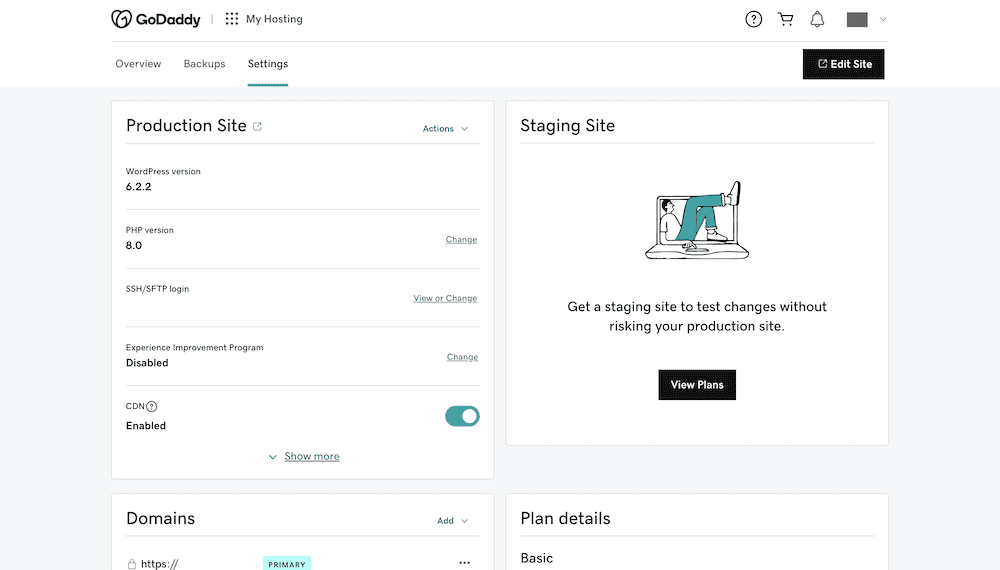
Task: Turn off the CDN toggle
Action: [462, 416]
